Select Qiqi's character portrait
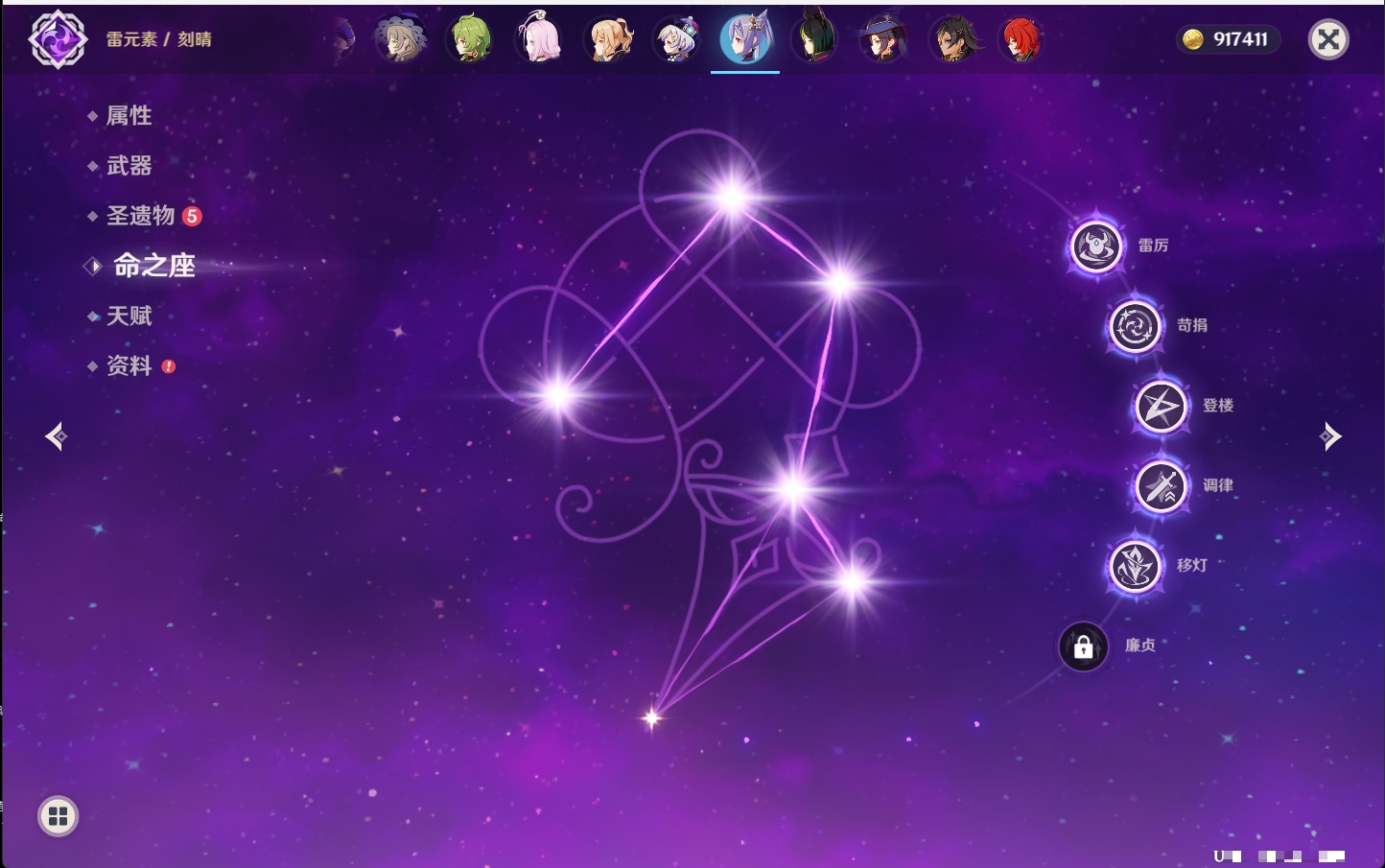 (x=676, y=40)
